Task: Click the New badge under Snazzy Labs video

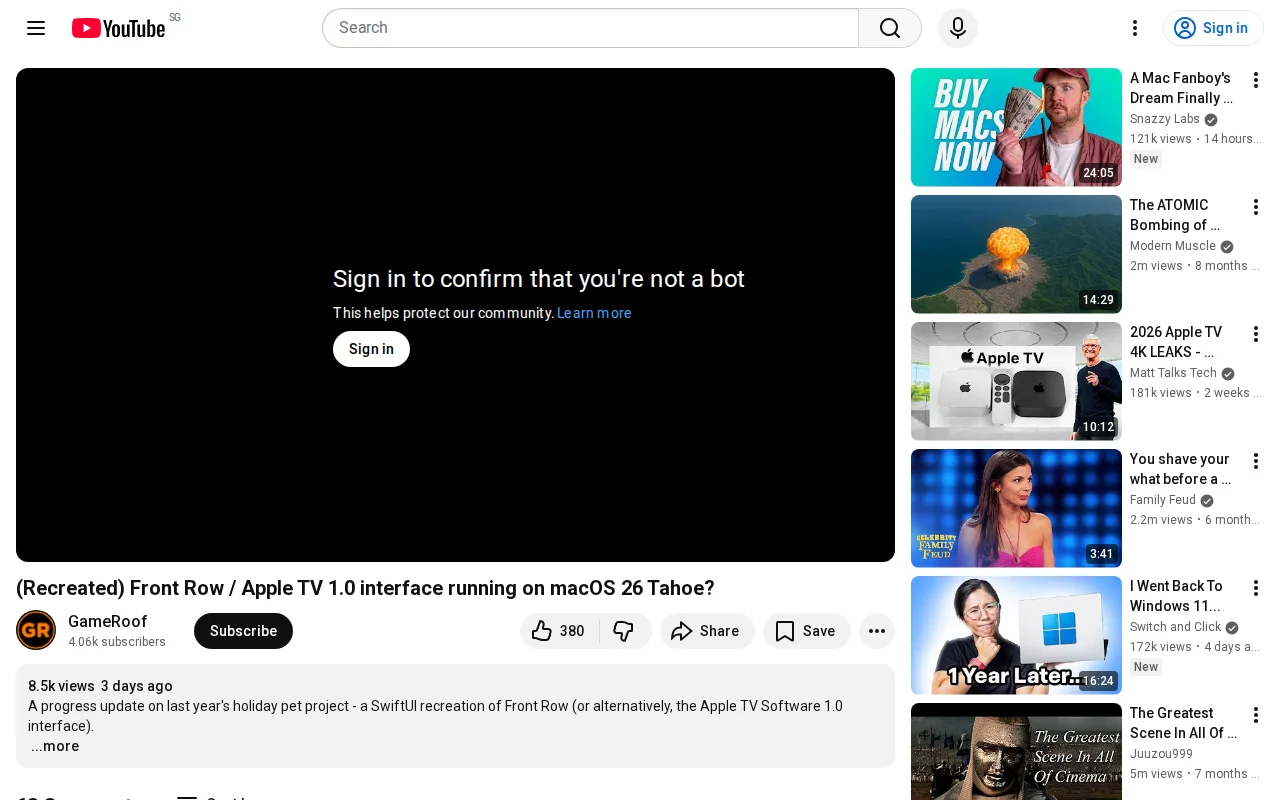Action: [x=1146, y=159]
